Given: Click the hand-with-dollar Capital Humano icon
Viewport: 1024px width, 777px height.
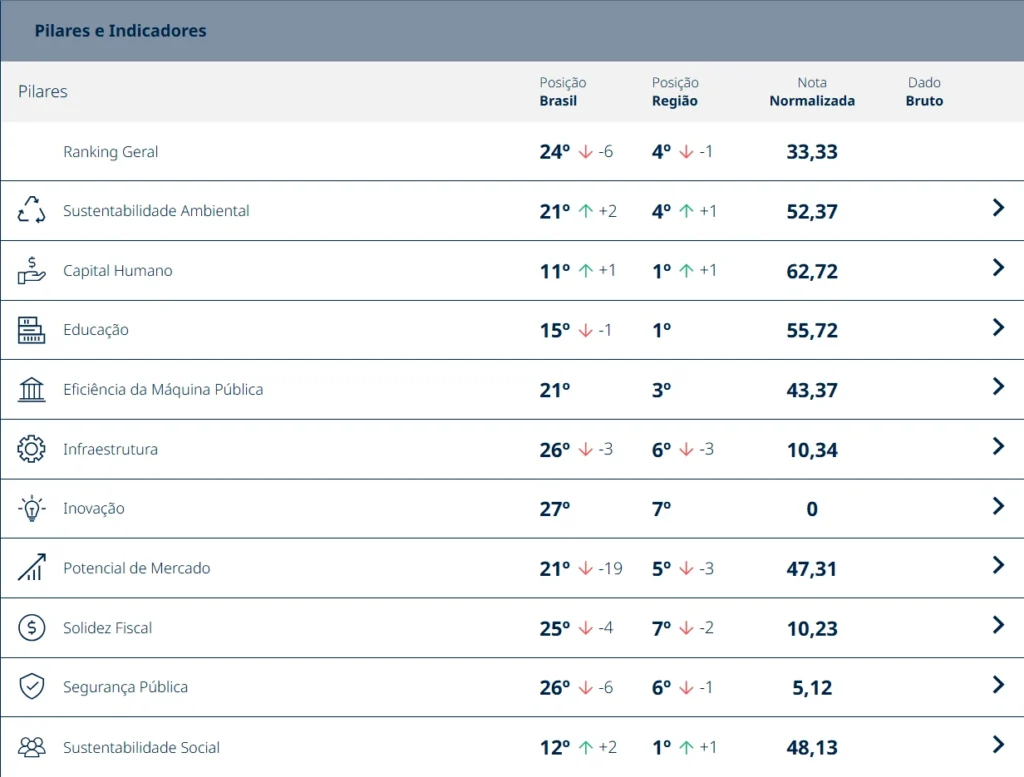Looking at the screenshot, I should point(31,270).
